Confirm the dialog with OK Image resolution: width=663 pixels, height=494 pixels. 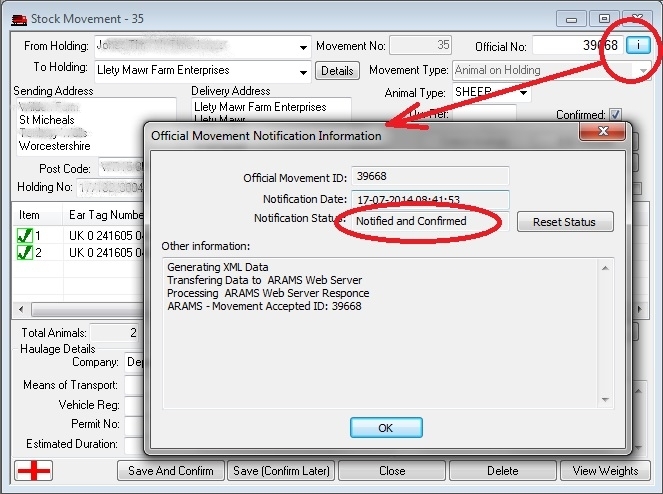(386, 428)
